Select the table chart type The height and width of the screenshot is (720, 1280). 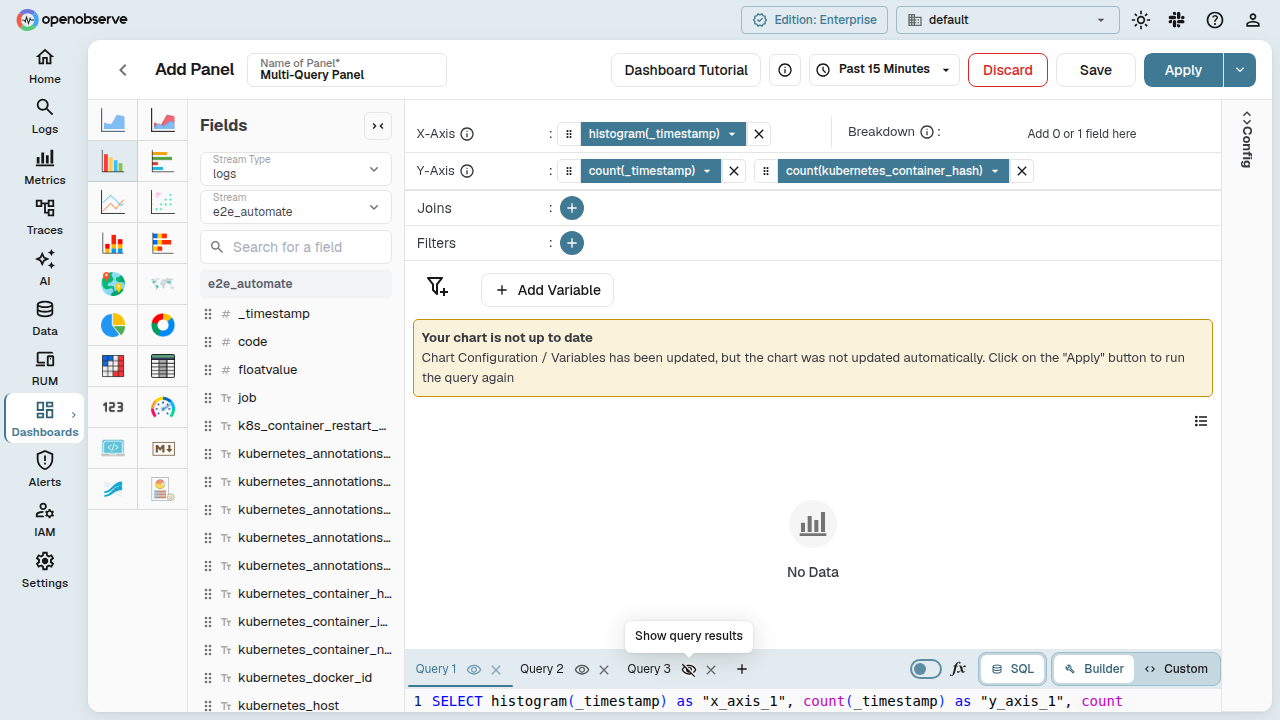(x=162, y=366)
